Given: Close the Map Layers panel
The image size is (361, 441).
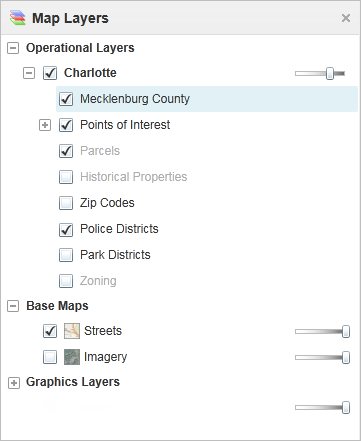Looking at the screenshot, I should [346, 18].
